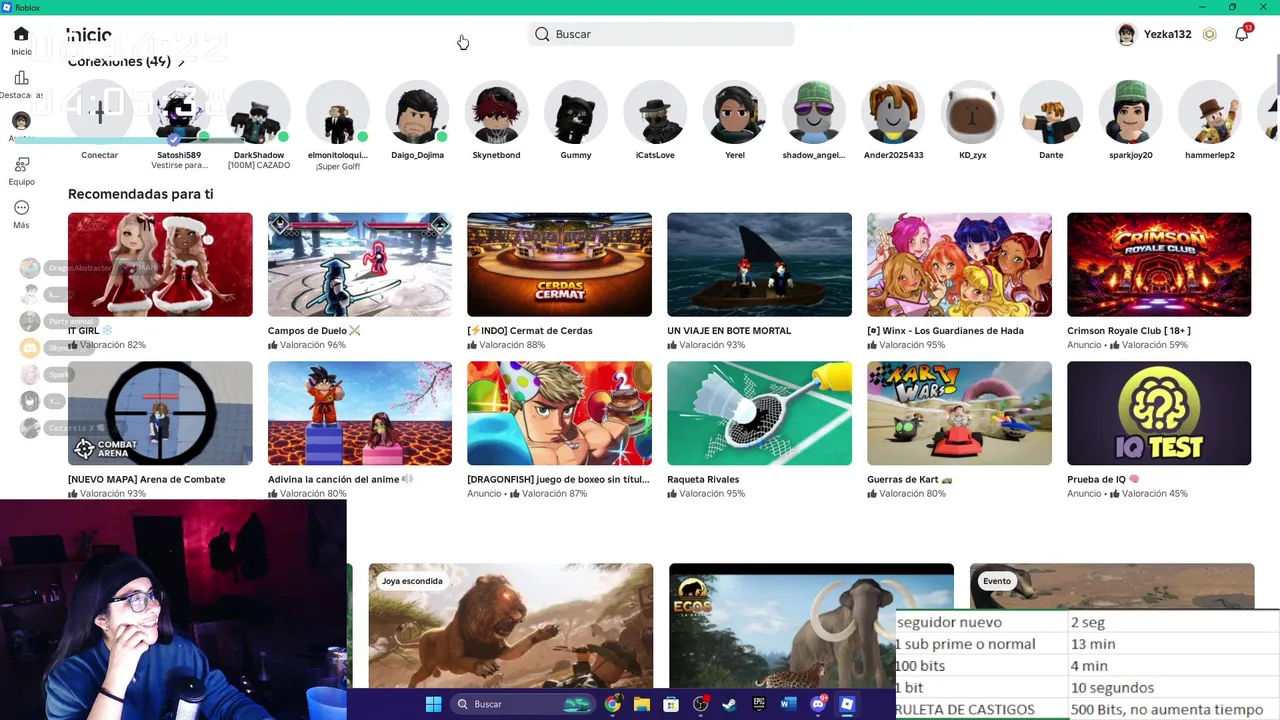1280x720 pixels.
Task: Open Yerel connection avatar
Action: tap(735, 112)
